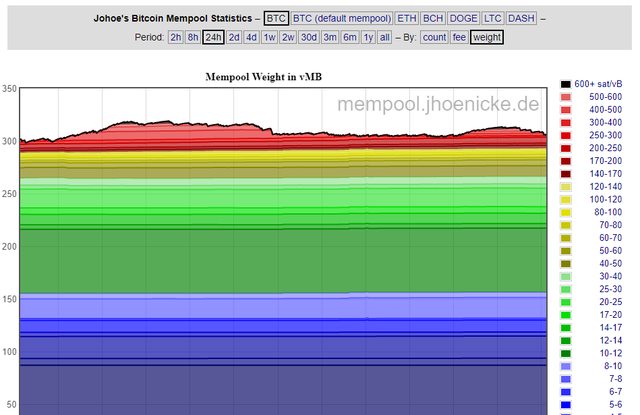Click the black 600+ sat/vB legend swatch

[x=566, y=84]
